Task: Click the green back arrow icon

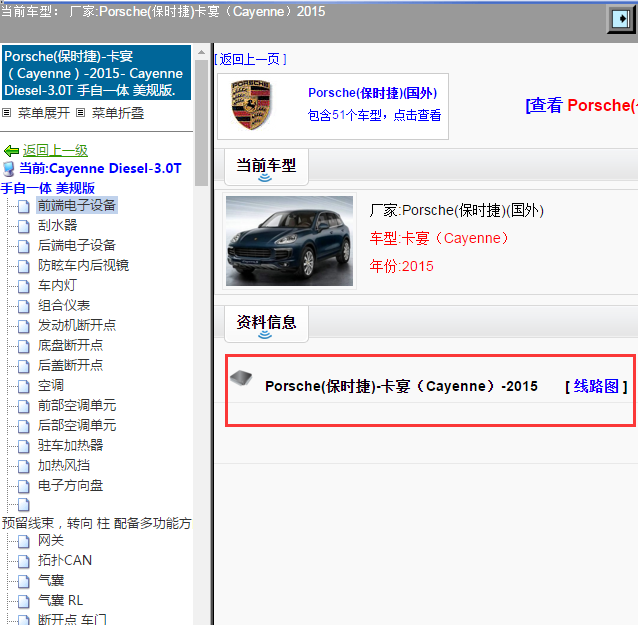Action: coord(11,151)
